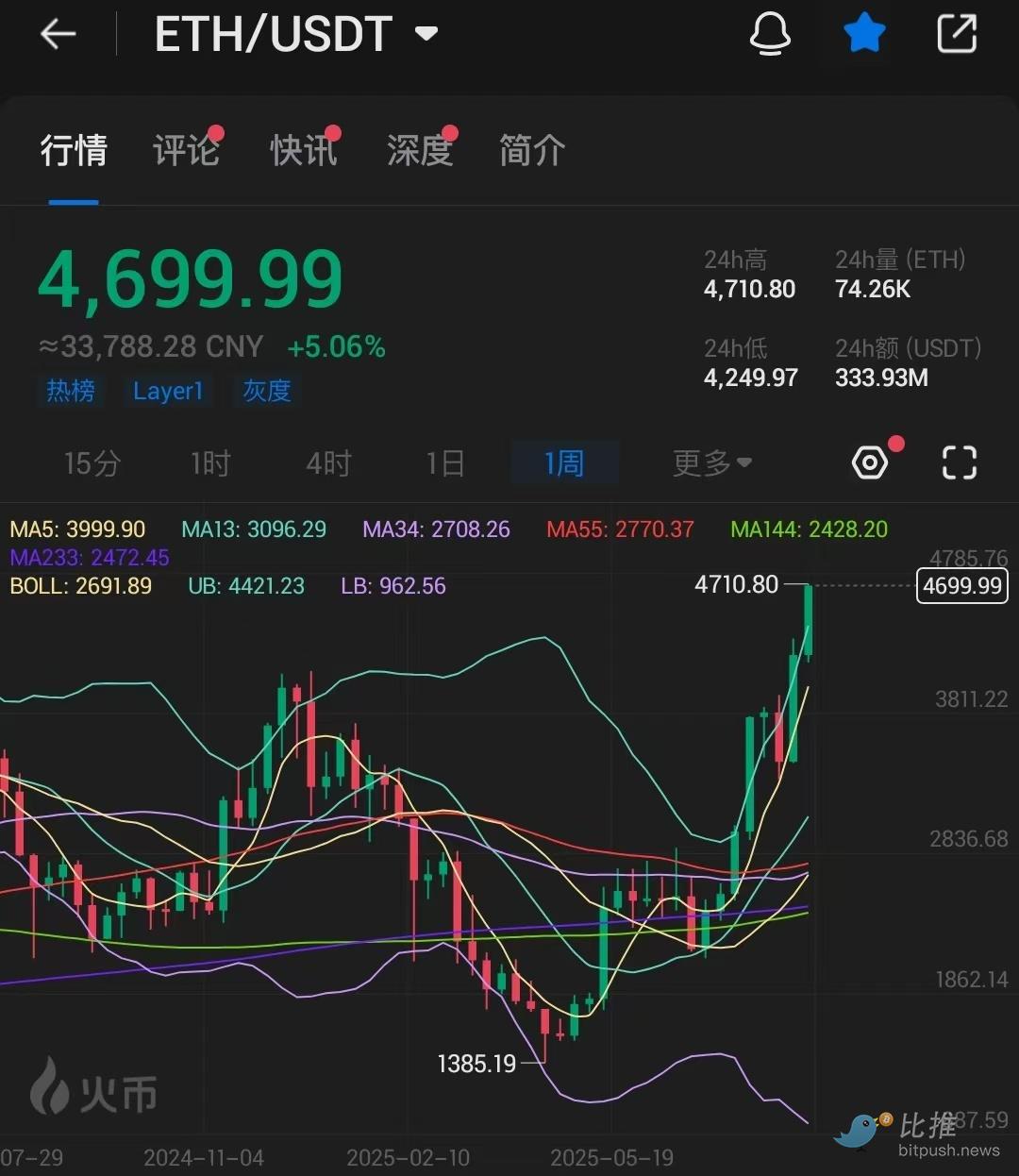Tap the MA144: 2428.20 indicator

(809, 529)
